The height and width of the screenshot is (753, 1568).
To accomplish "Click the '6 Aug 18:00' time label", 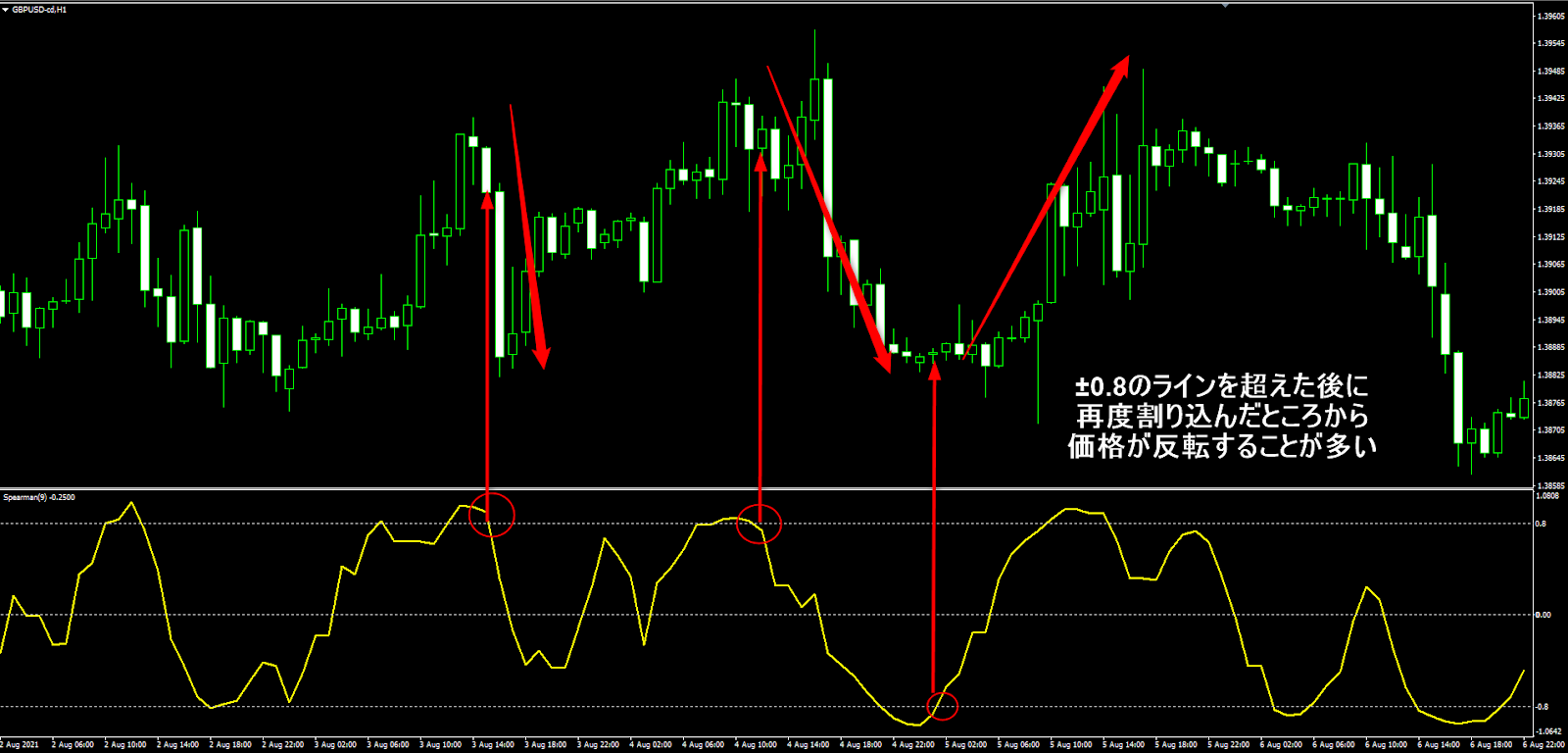I will pyautogui.click(x=1493, y=745).
